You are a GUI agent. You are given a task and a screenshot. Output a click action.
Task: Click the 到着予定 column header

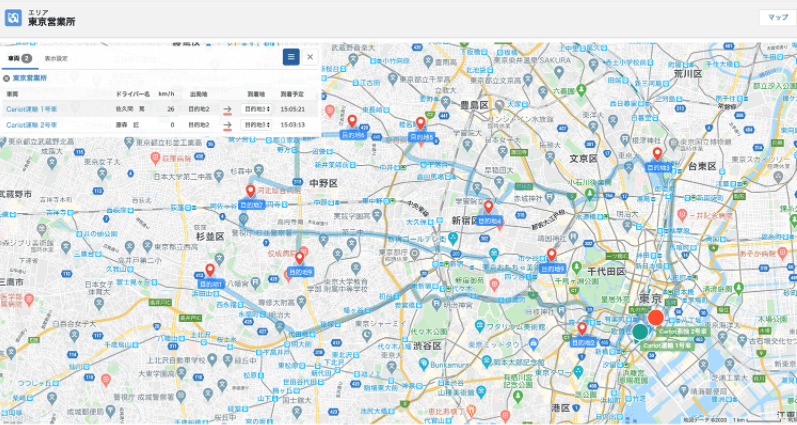[x=292, y=94]
